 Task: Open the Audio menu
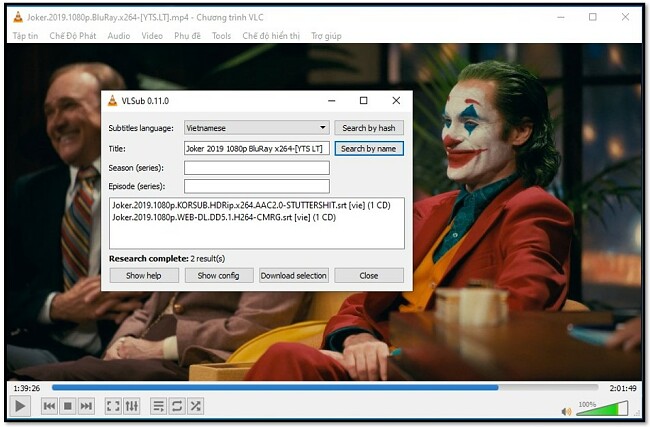coord(119,36)
